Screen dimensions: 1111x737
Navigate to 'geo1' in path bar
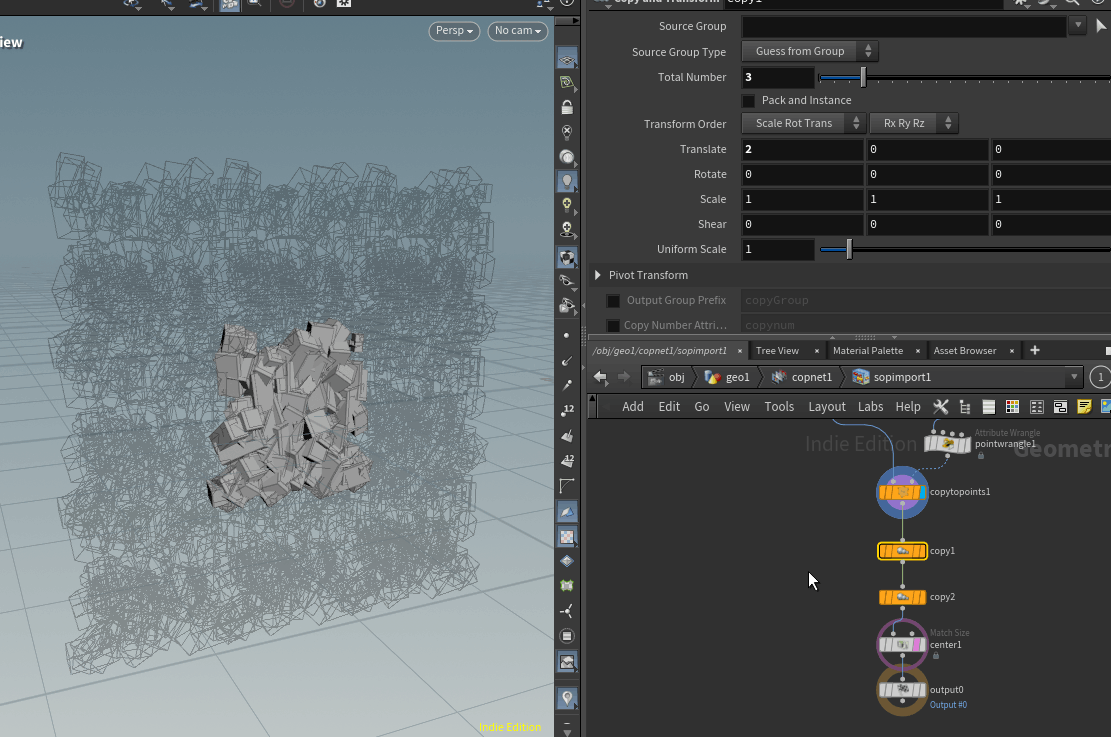(729, 377)
